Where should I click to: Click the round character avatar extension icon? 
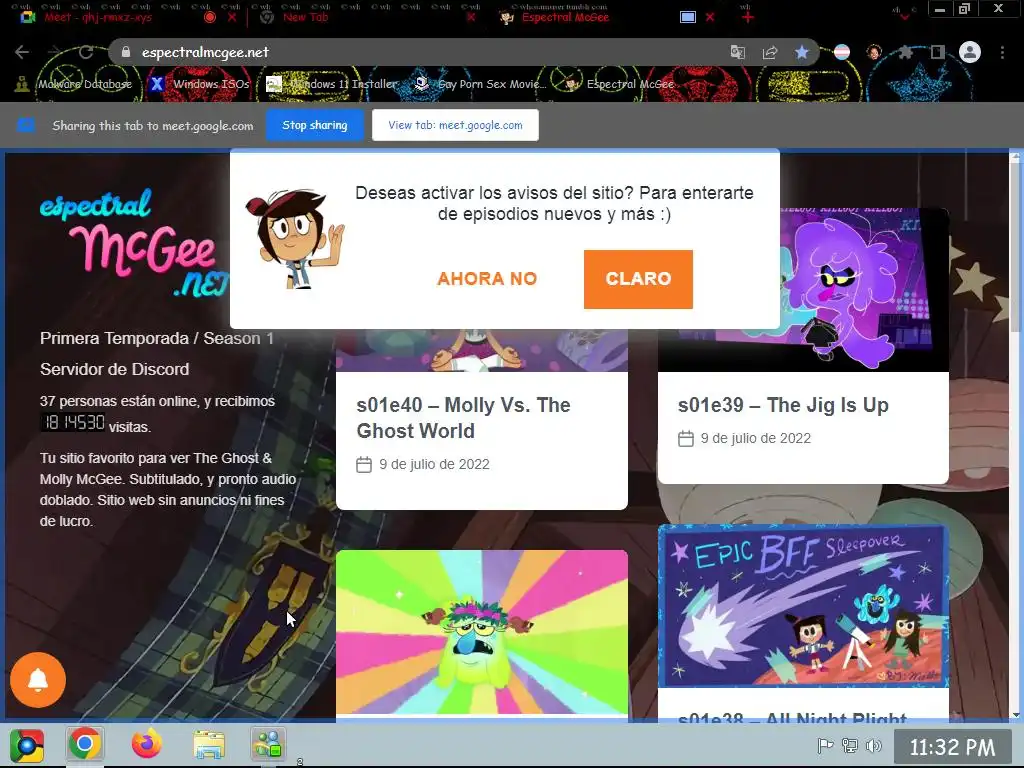coord(874,52)
